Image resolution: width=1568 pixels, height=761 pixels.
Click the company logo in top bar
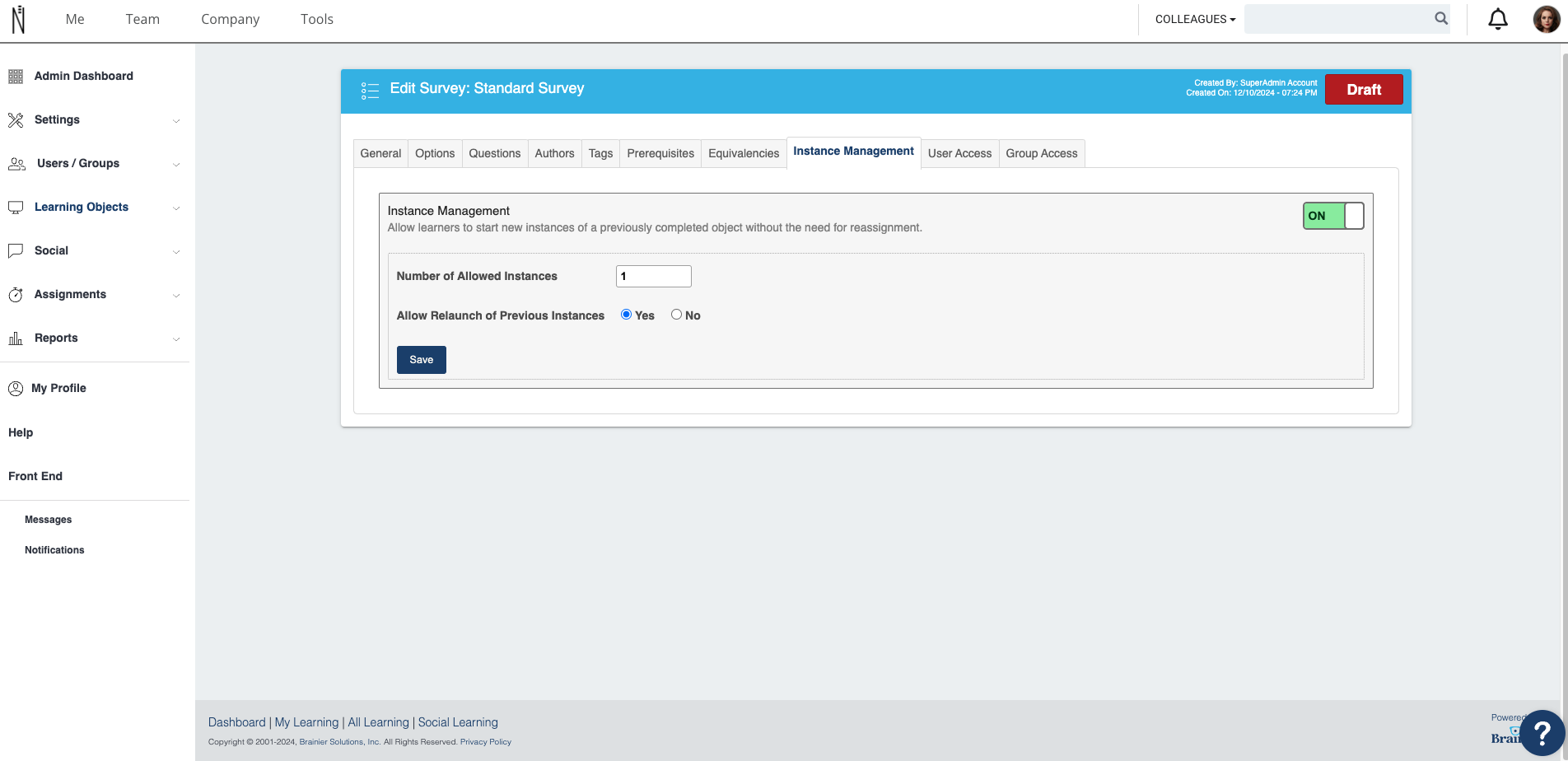pyautogui.click(x=18, y=19)
